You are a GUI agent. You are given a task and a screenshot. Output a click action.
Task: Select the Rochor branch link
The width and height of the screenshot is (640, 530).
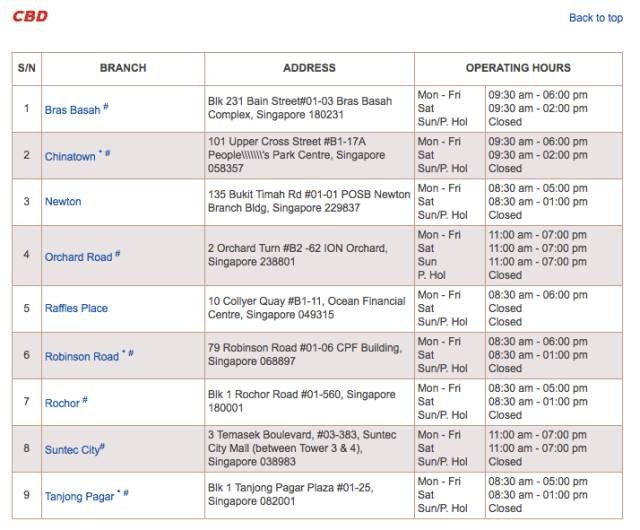(62, 404)
